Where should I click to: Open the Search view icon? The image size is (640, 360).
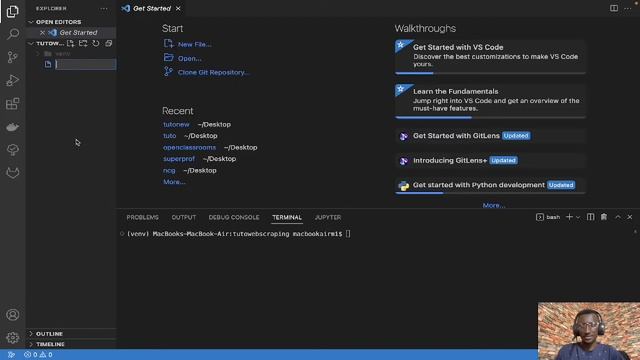tap(13, 34)
